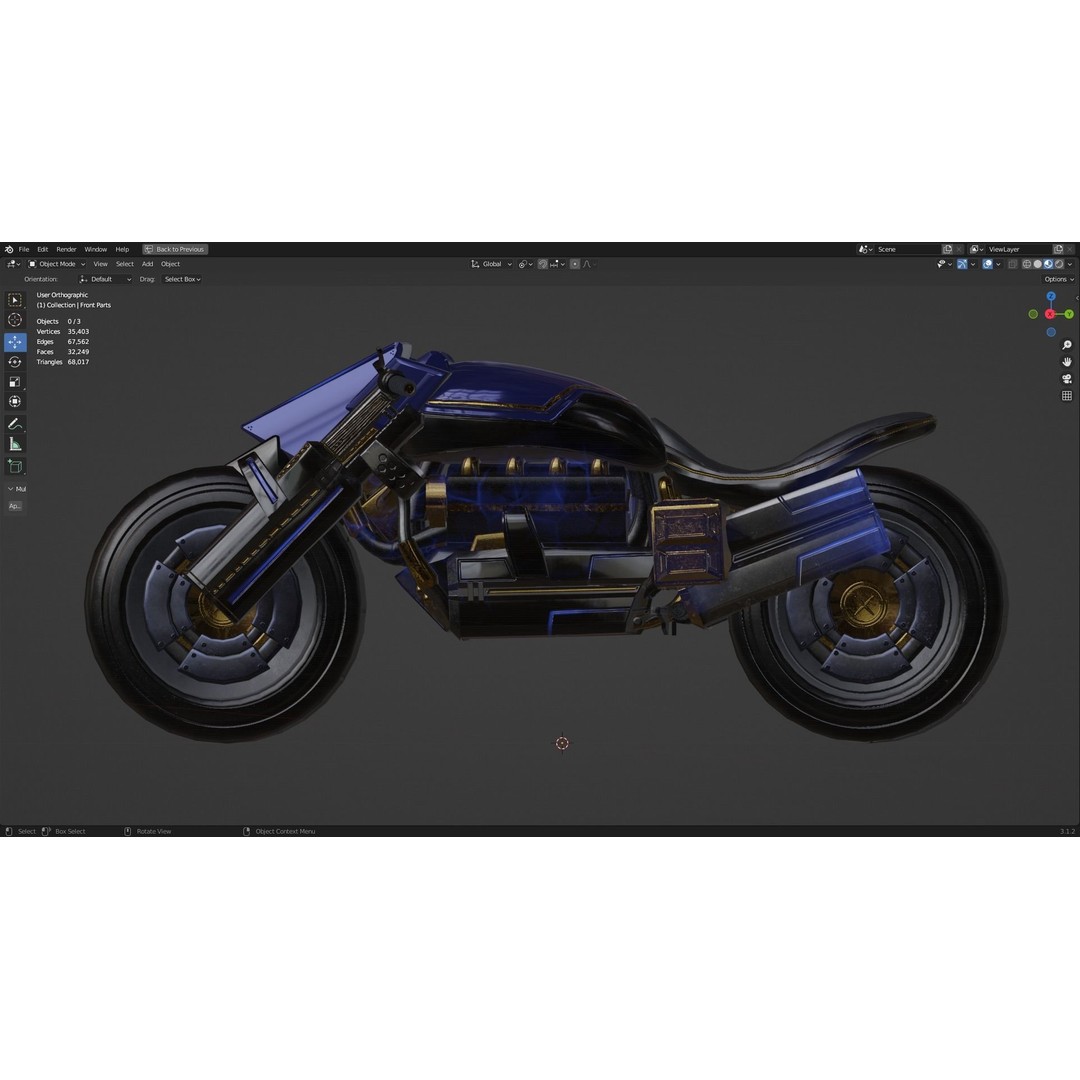This screenshot has width=1080, height=1080.
Task: Click the X axis on navigation gizmo
Action: tap(1050, 314)
